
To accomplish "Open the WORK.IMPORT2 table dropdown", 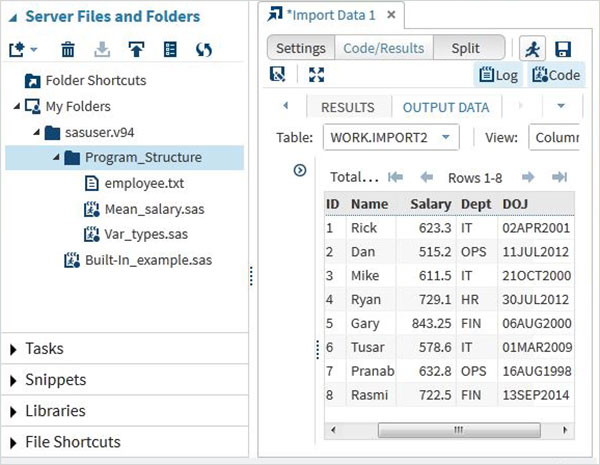I will pyautogui.click(x=391, y=137).
